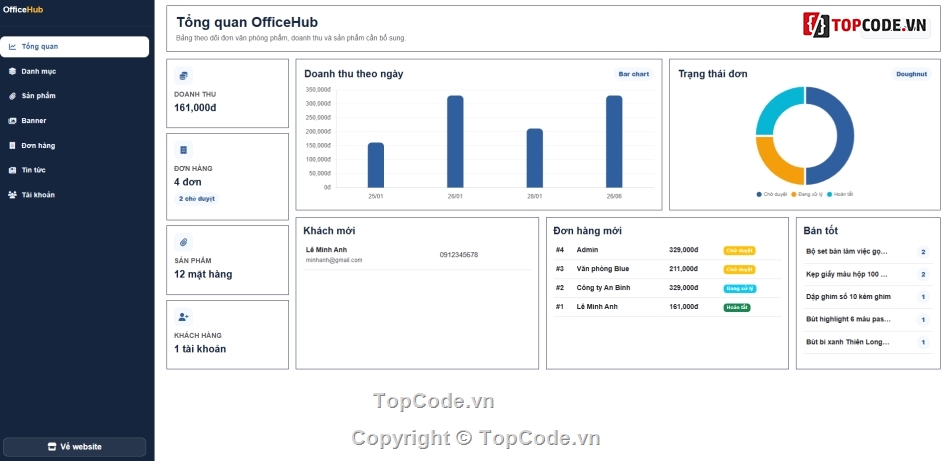Click the Tài khoản users icon
The height and width of the screenshot is (461, 950).
tap(12, 195)
